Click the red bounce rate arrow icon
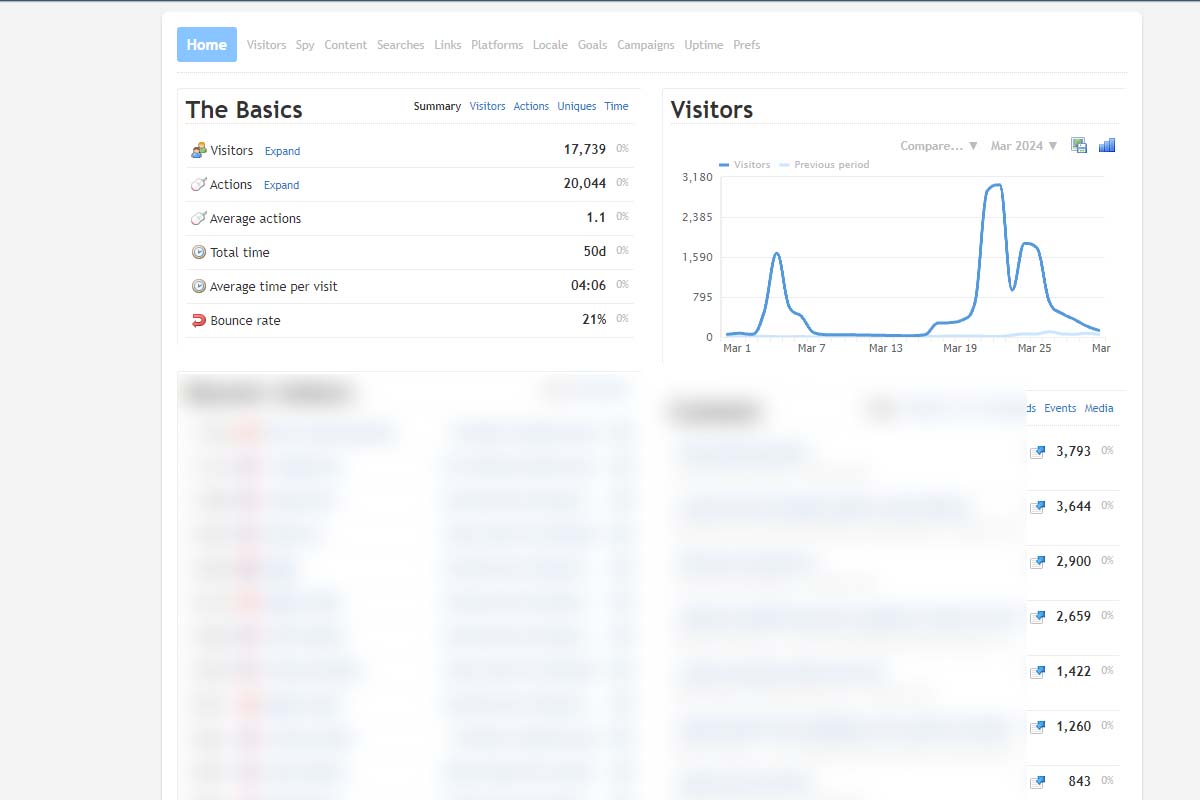 click(x=198, y=321)
